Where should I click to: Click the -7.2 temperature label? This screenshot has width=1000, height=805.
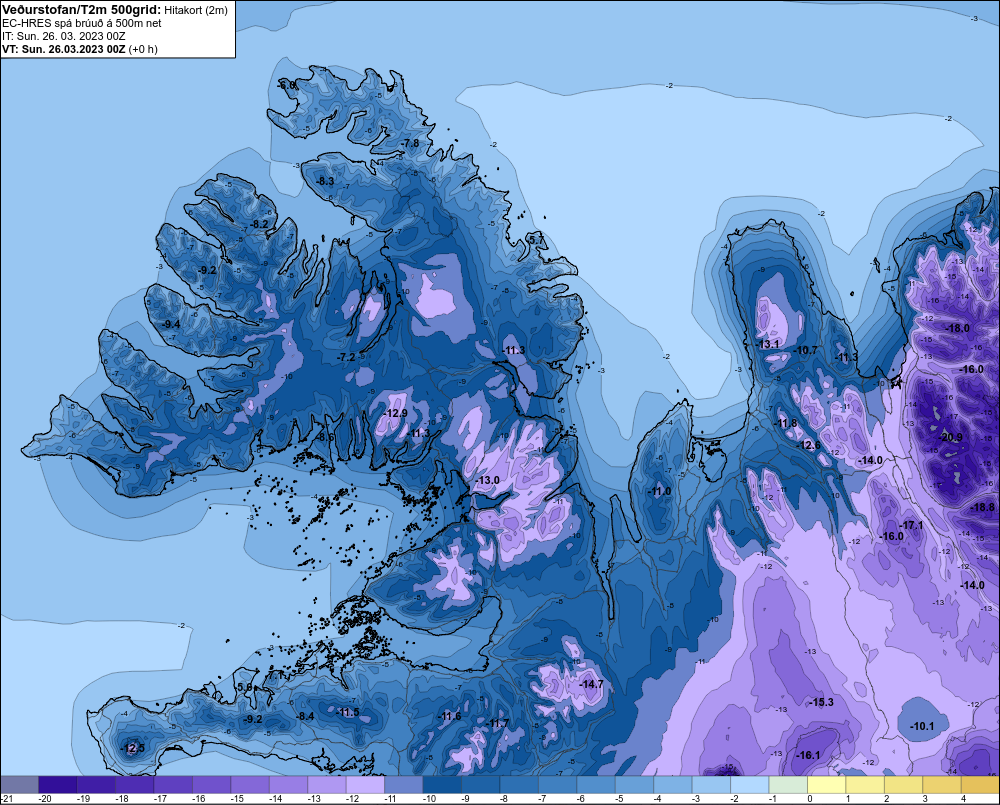346,357
